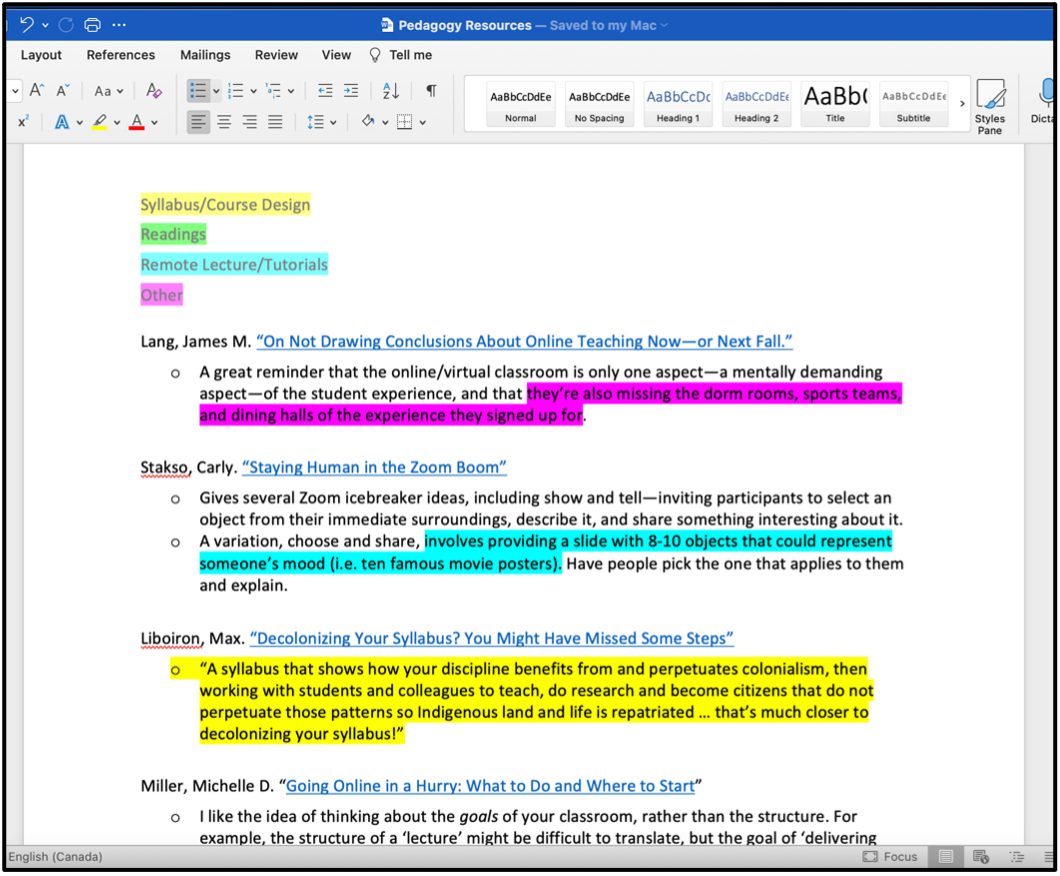Increase the font size with the larger A
The width and height of the screenshot is (1060, 876).
37,91
